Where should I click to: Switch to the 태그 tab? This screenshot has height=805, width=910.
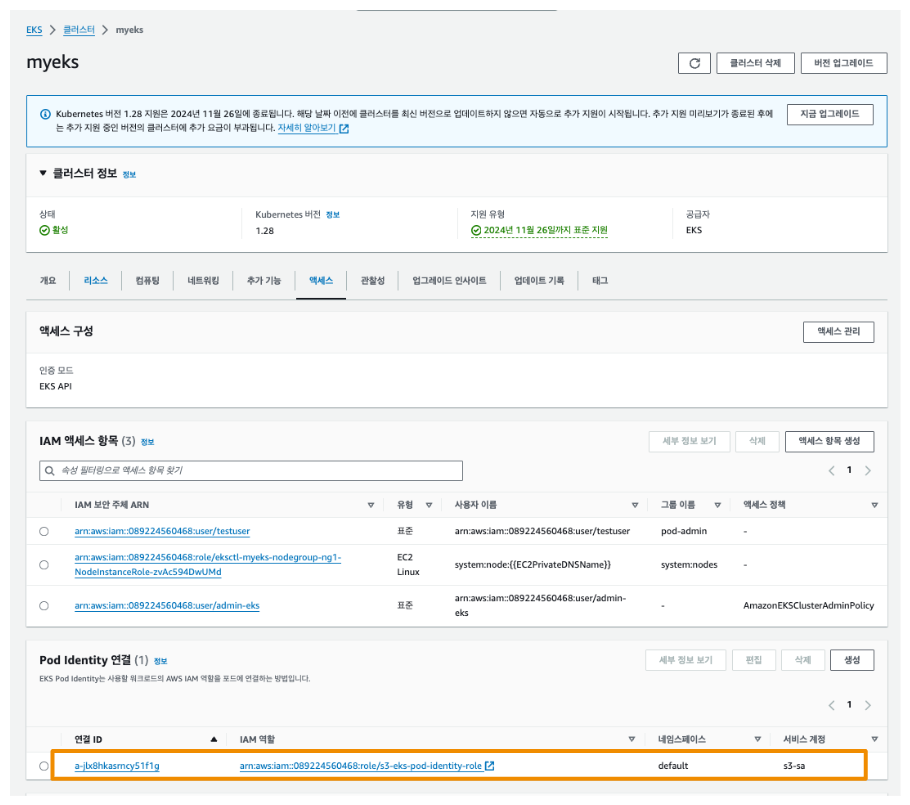click(600, 280)
